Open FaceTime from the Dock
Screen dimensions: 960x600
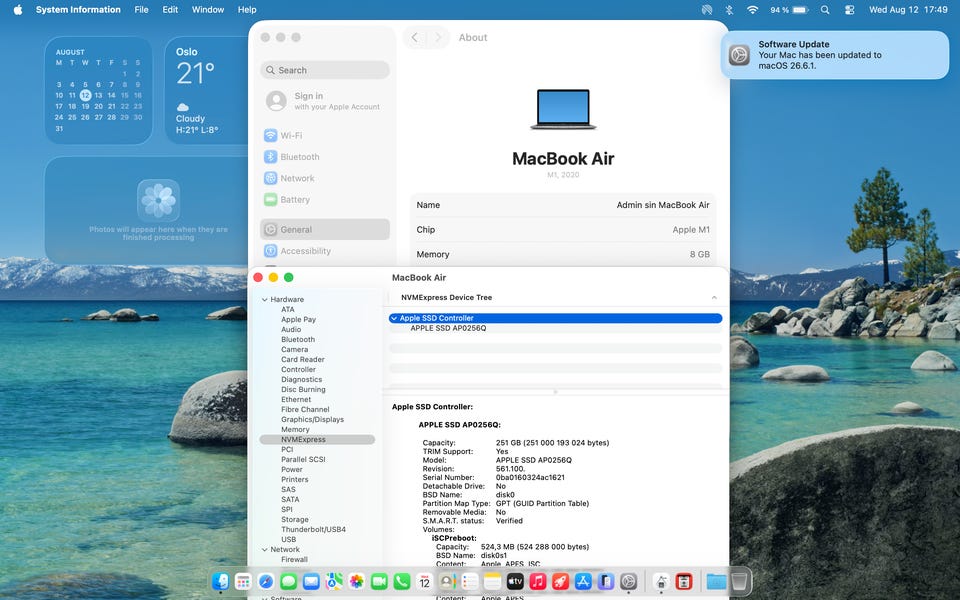379,581
